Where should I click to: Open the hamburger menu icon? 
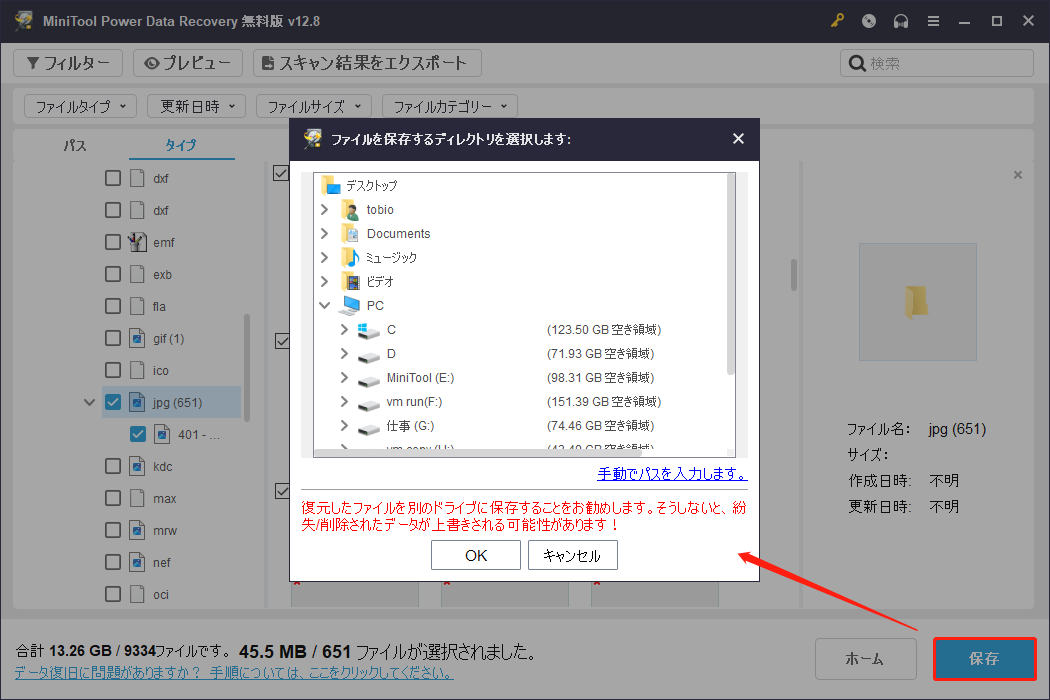(933, 20)
